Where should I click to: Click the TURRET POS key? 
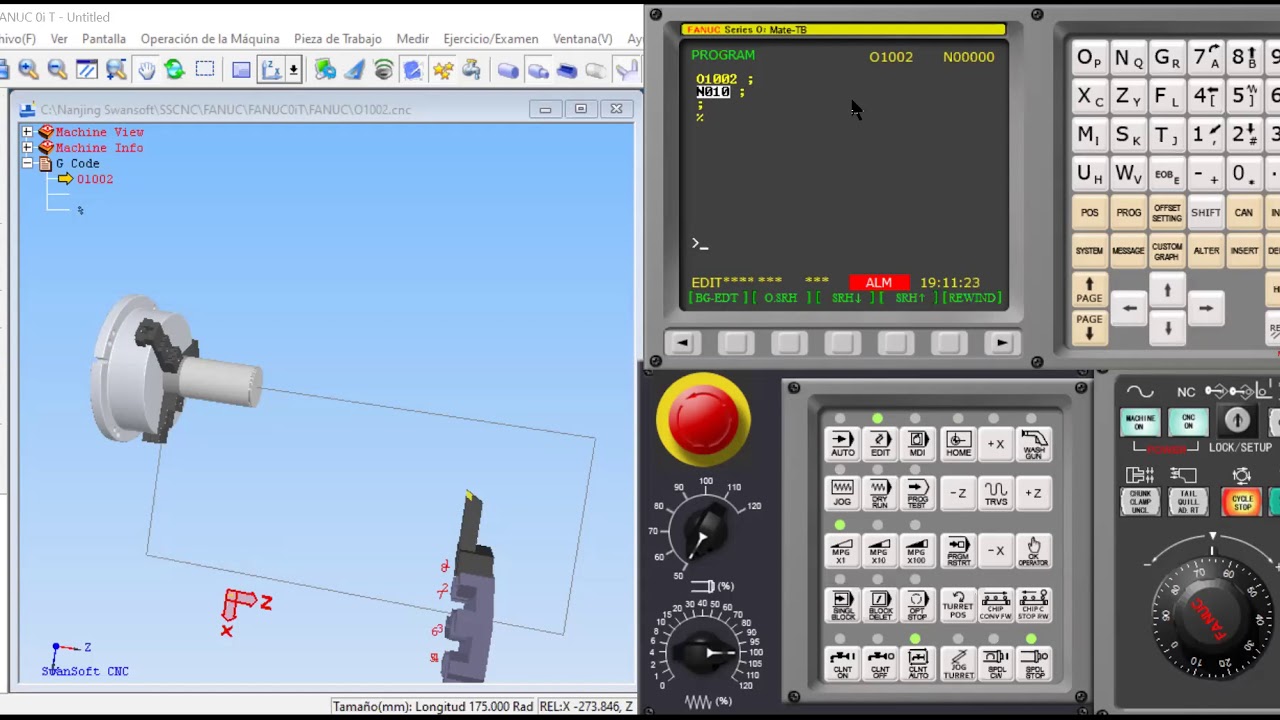tap(958, 605)
